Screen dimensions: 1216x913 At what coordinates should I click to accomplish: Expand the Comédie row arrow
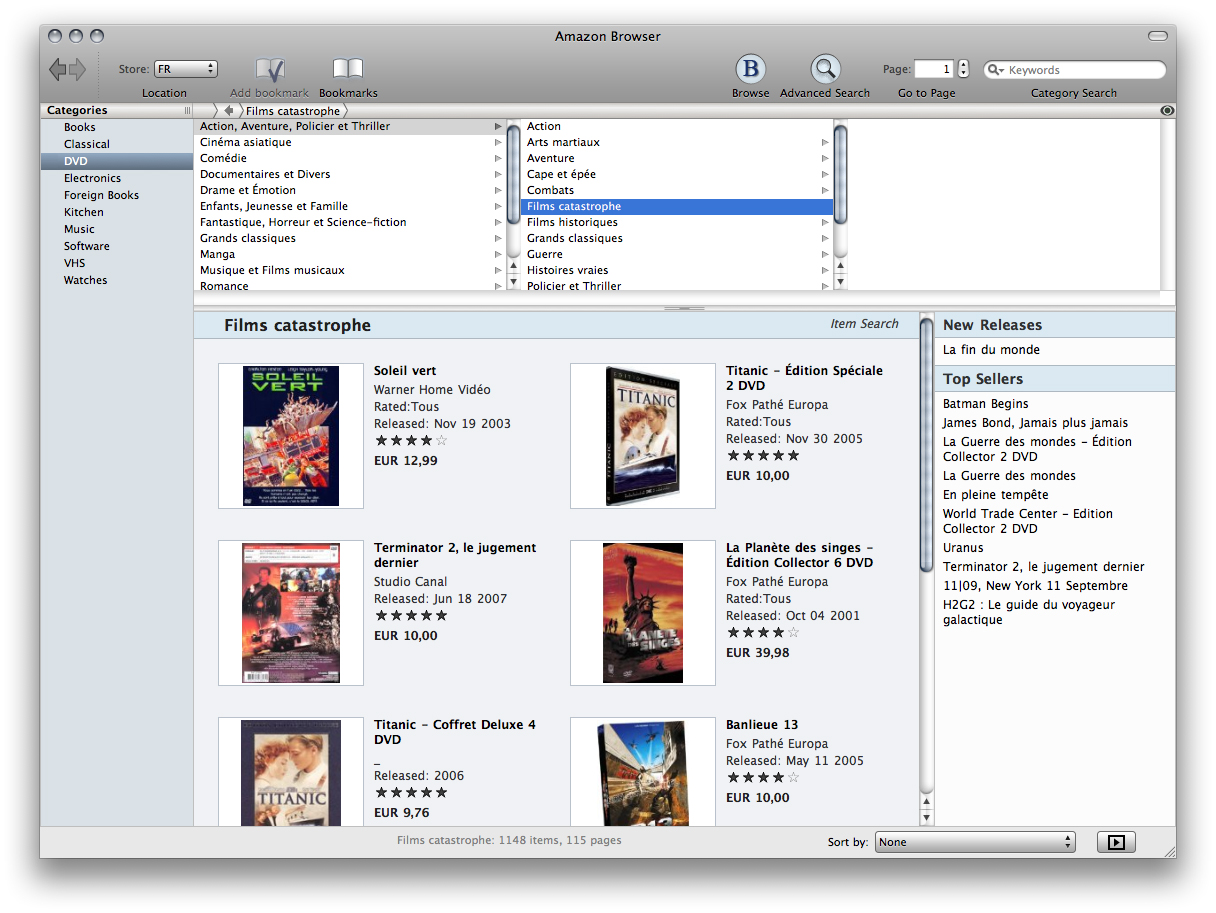(x=498, y=158)
